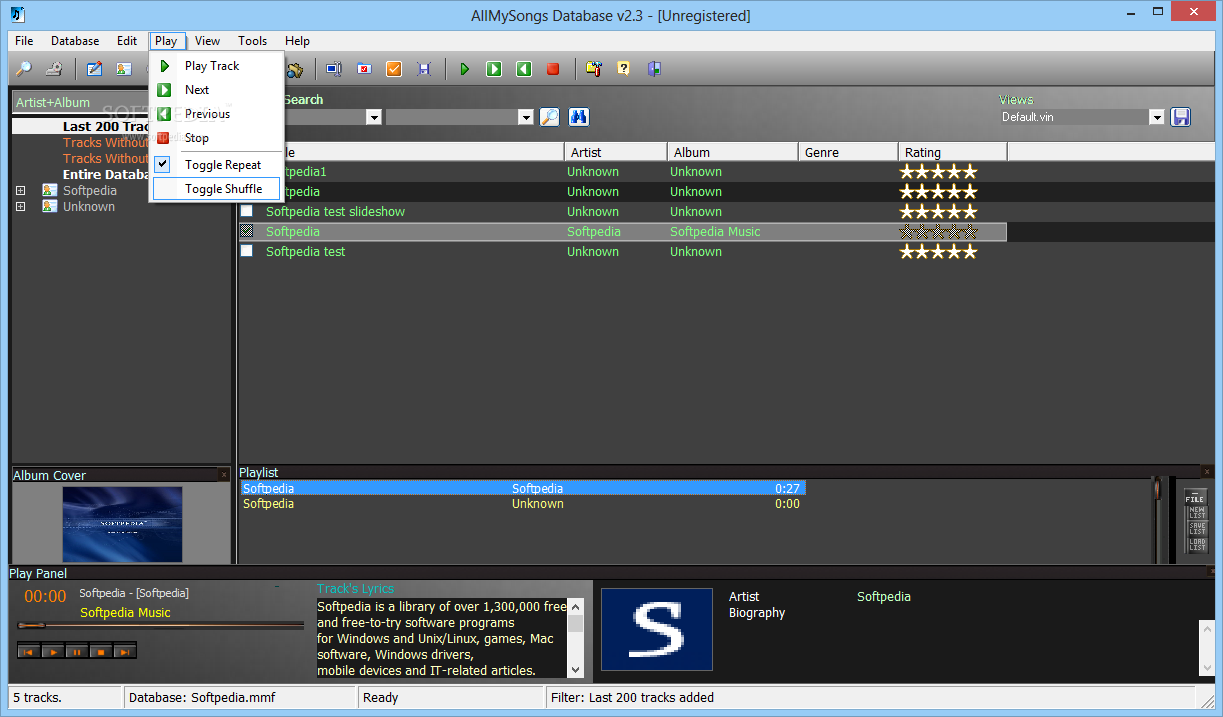Close the Playlist panel

click(1206, 472)
